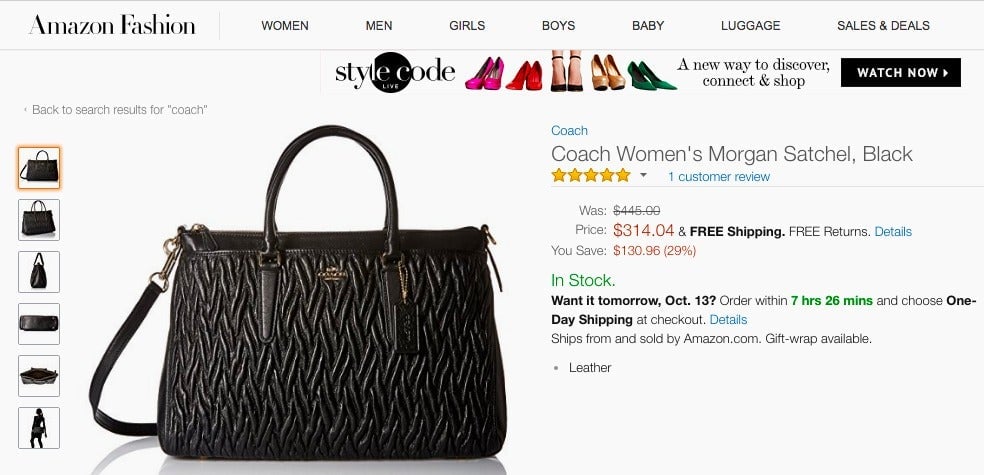984x475 pixels.
Task: Show the side-view bag thumbnail
Action: click(39, 272)
